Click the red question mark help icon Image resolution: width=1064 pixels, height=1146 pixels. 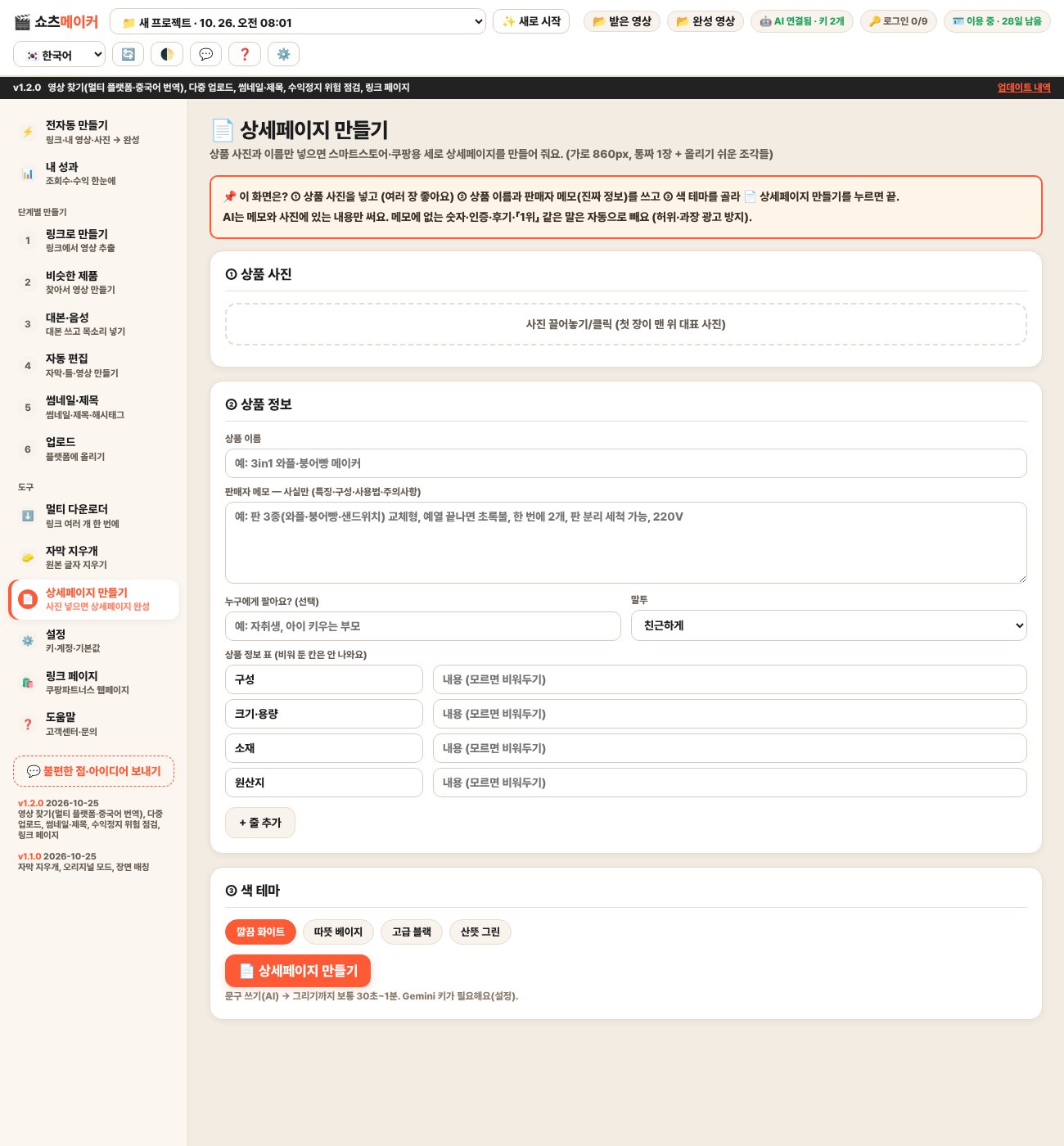245,54
